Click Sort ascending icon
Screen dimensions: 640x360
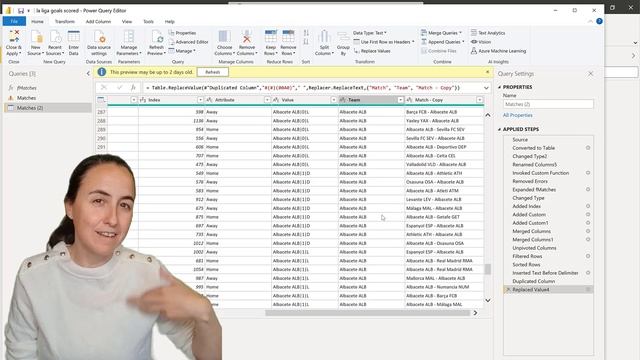click(x=306, y=33)
